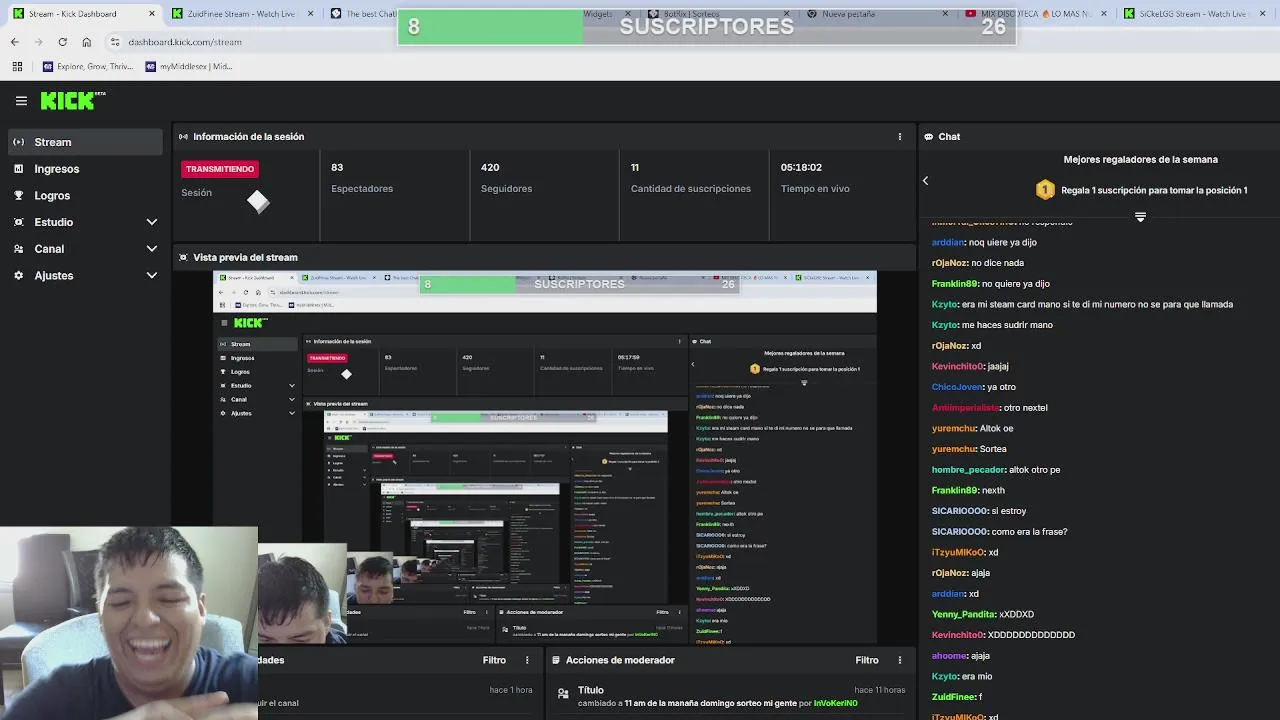Click username hombre_pecador in chat
This screenshot has height=720, width=1280.
coord(968,470)
